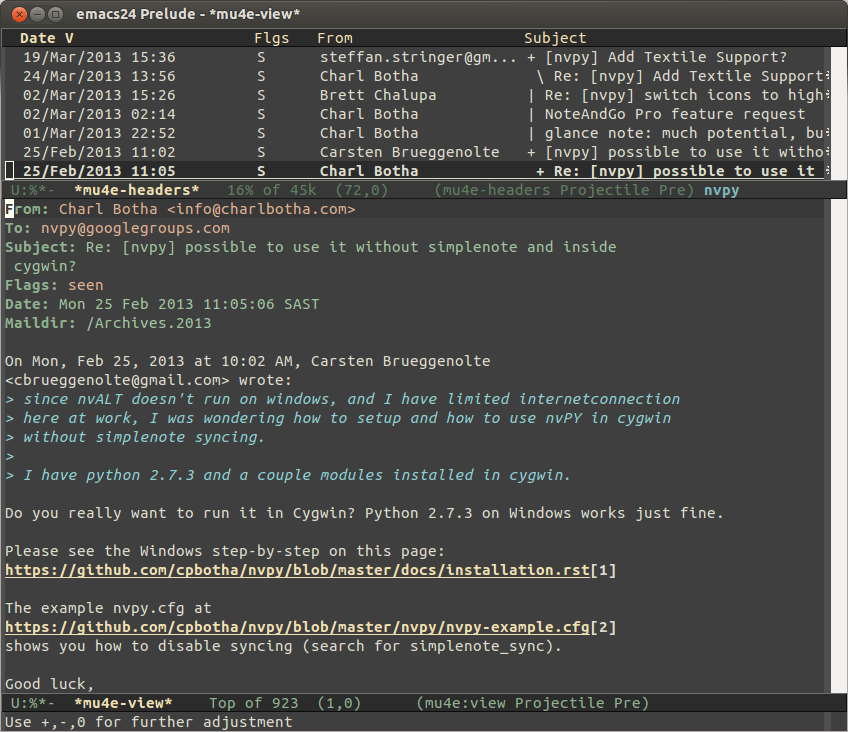Select the message dated 19/Mar/2013 15:36
This screenshot has height=732, width=848.
(x=100, y=57)
